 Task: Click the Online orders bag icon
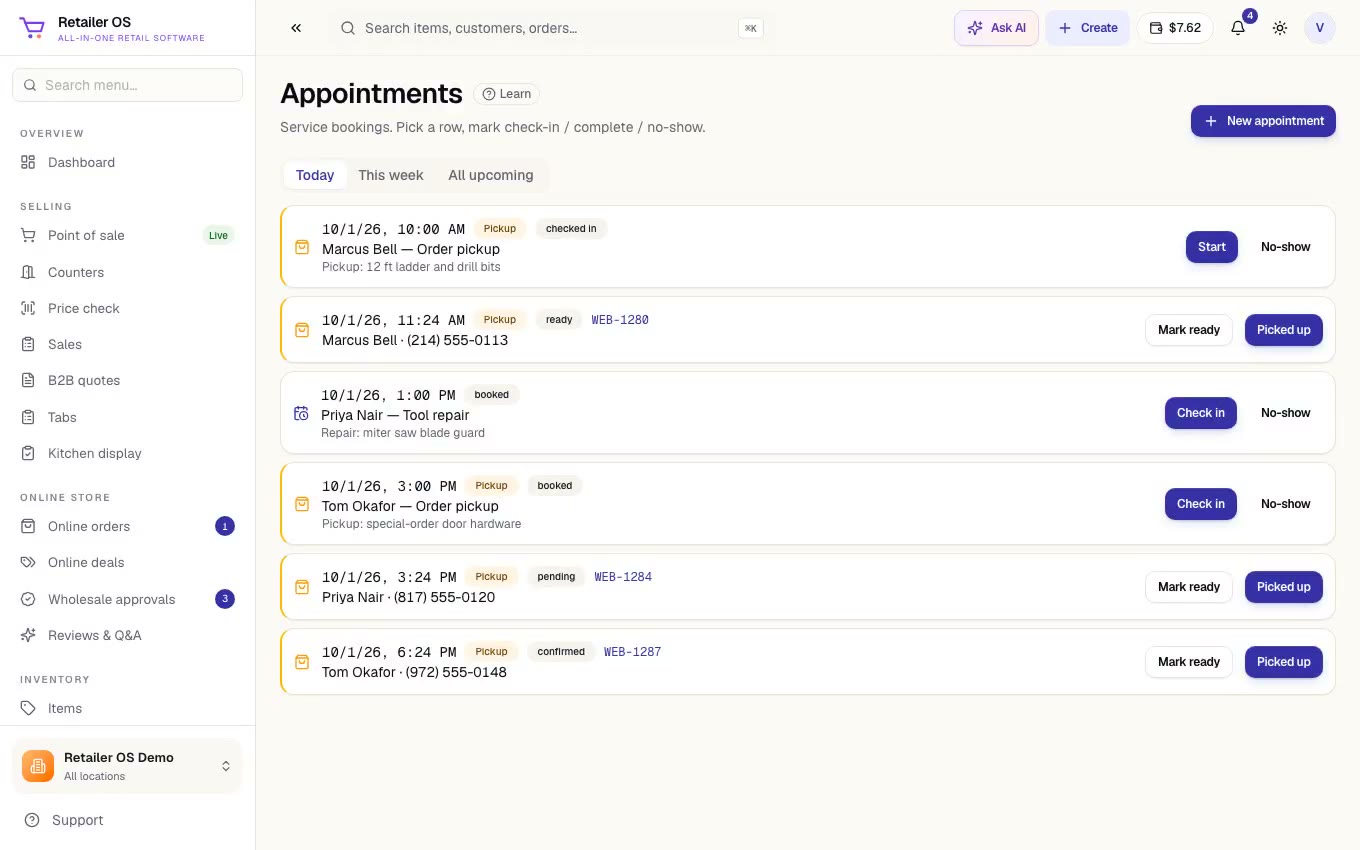[x=28, y=526]
